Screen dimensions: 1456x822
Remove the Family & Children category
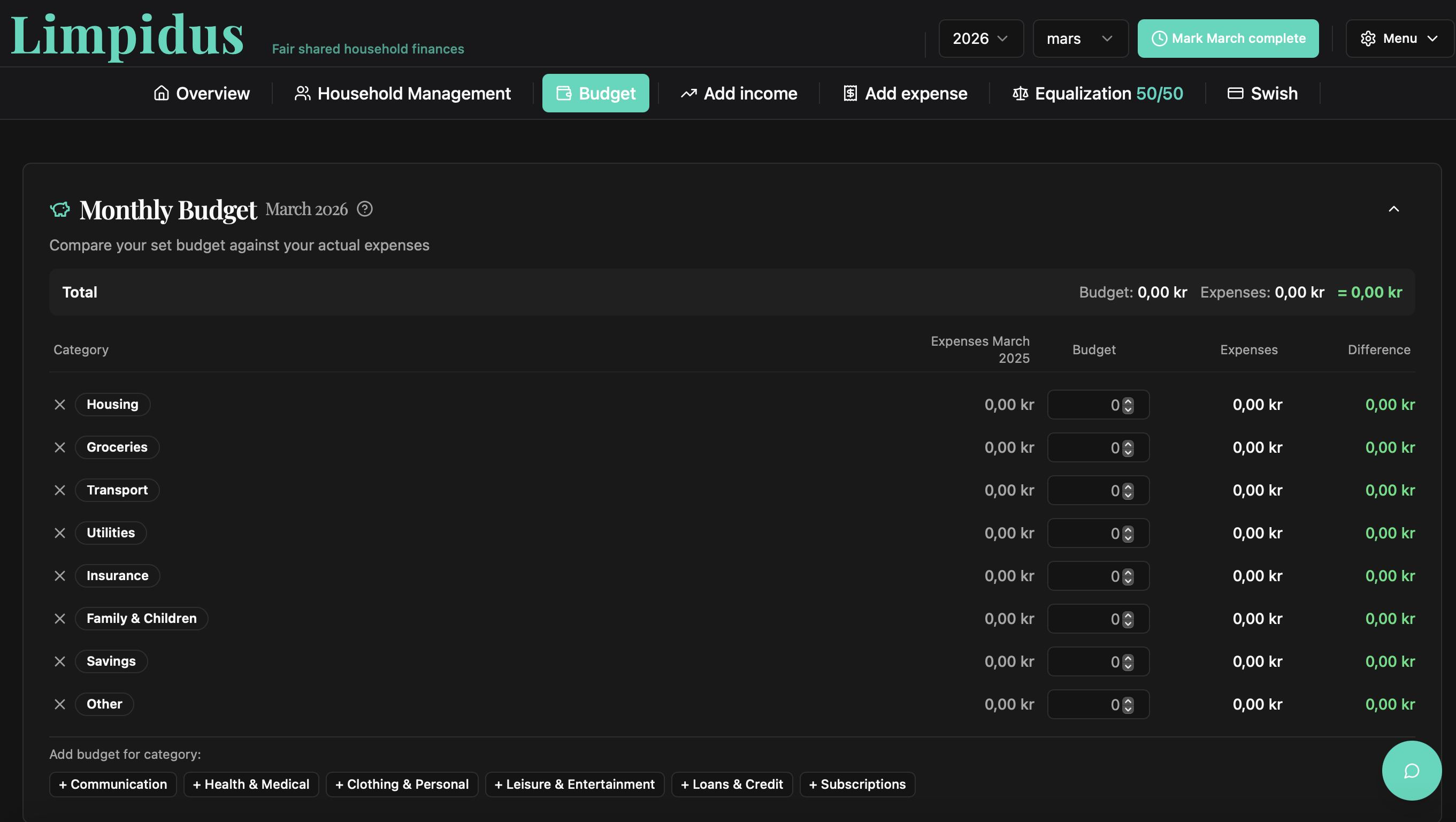(x=60, y=619)
